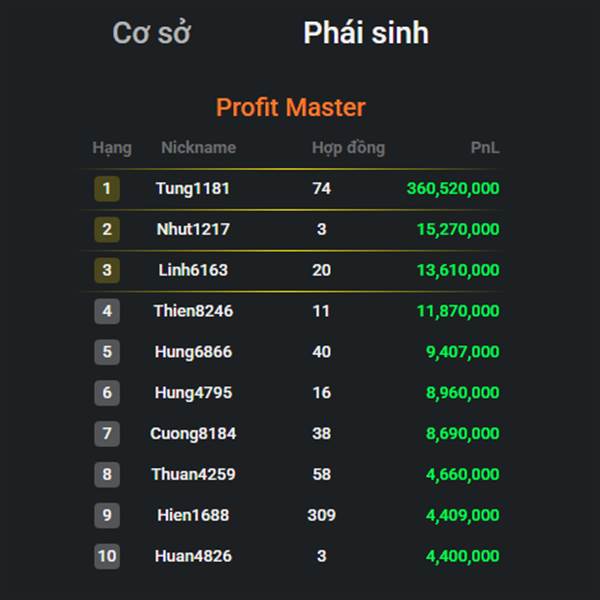Viewport: 600px width, 600px height.
Task: Open Nhut1217 nickname entry
Action: tap(193, 229)
